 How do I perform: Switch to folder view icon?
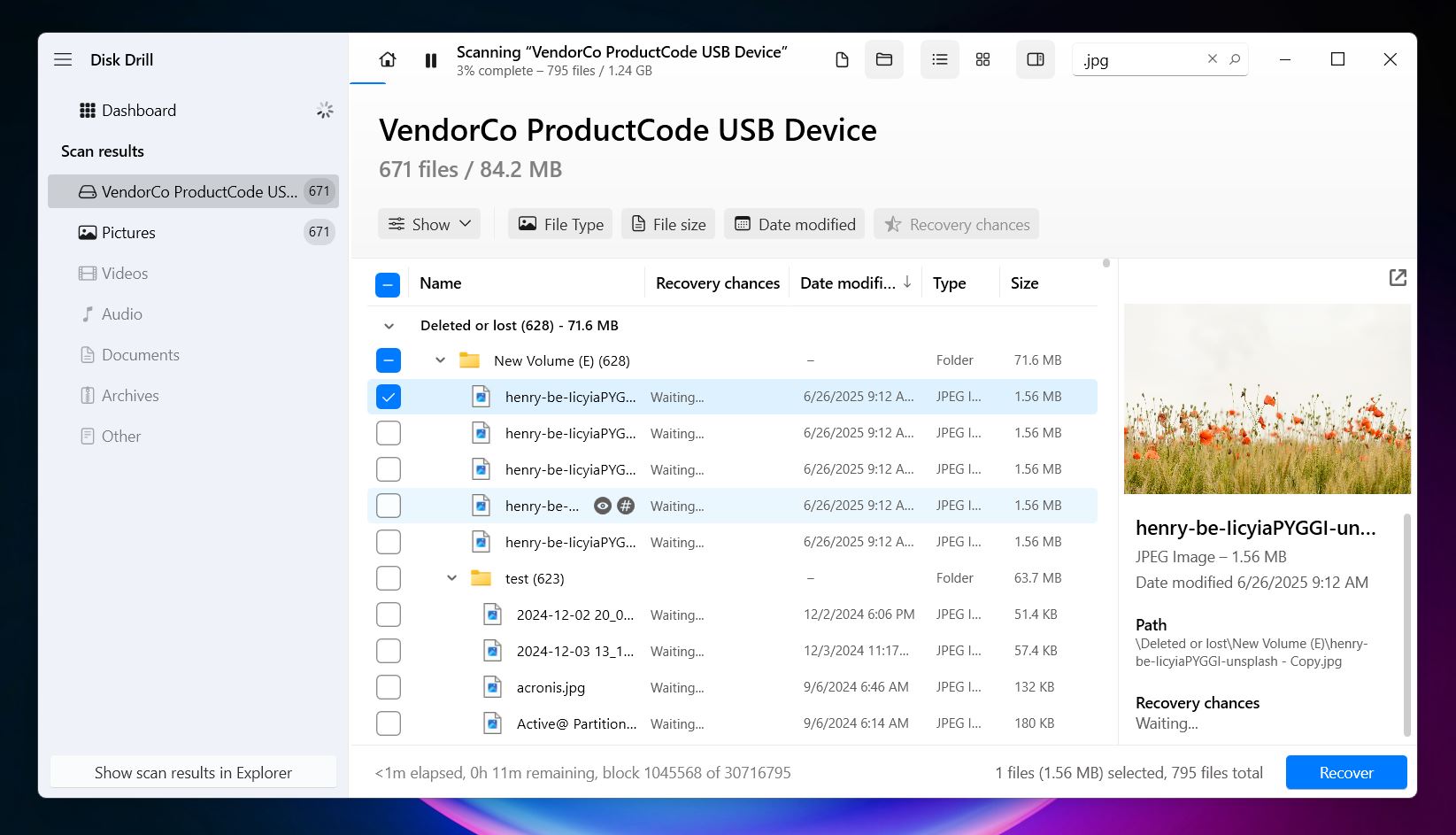[884, 59]
